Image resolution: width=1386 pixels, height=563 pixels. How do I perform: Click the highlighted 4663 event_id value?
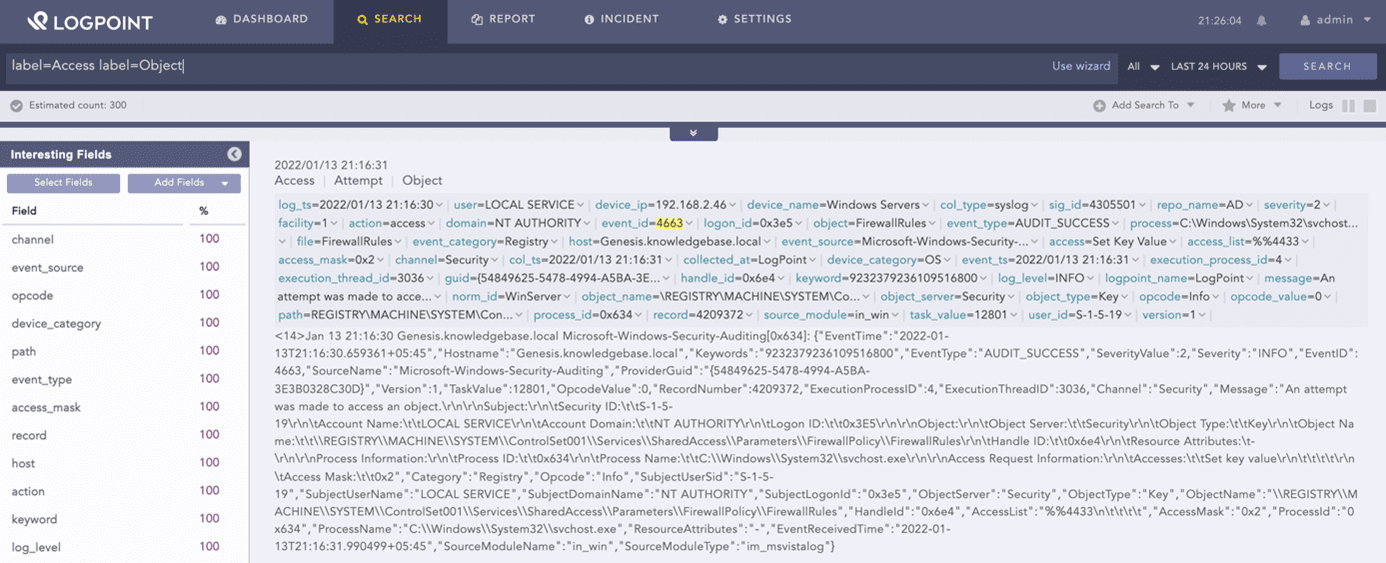669,223
